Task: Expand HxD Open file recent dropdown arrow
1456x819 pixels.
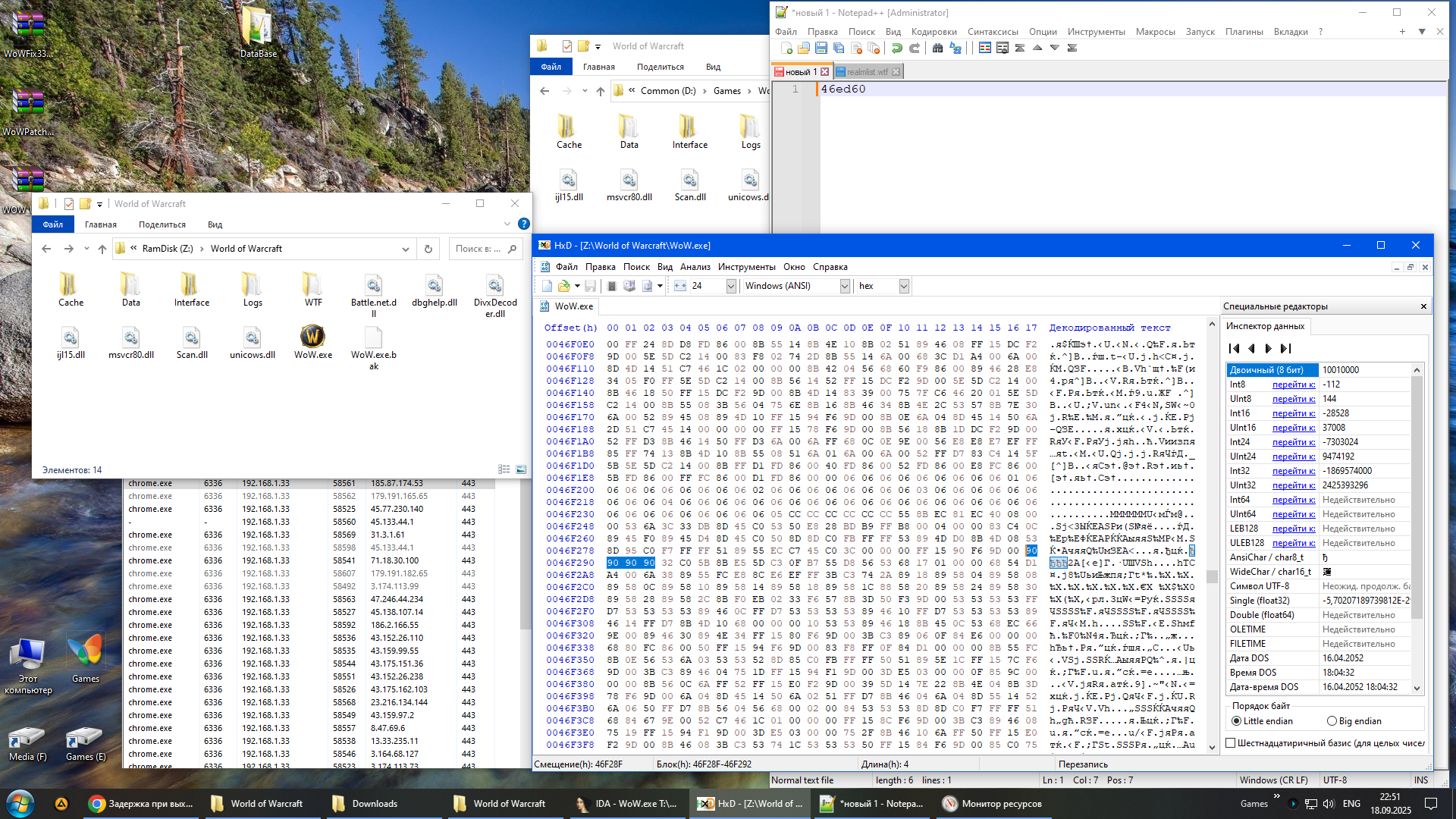Action: [577, 286]
